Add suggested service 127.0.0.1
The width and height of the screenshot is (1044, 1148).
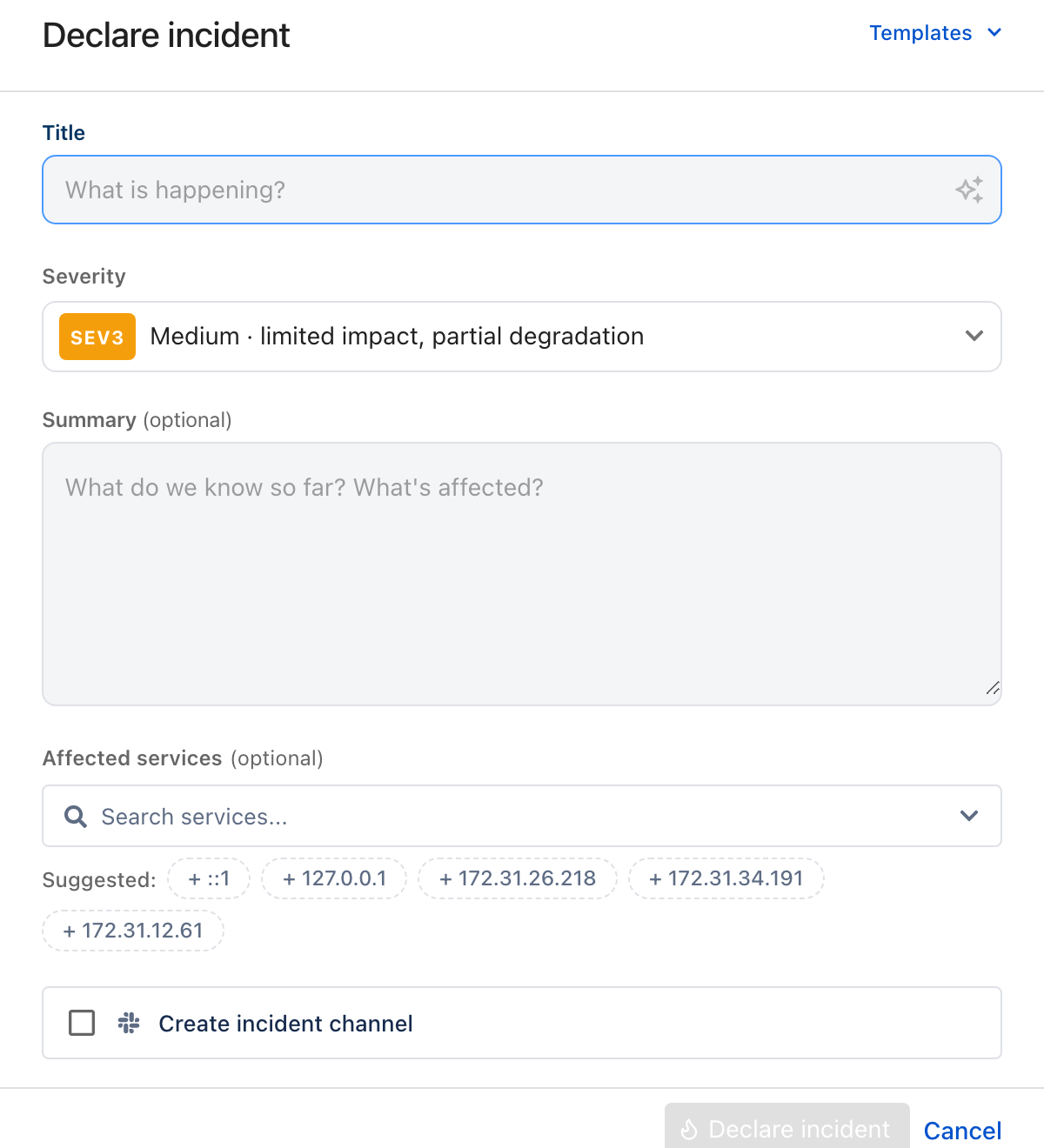[x=334, y=878]
